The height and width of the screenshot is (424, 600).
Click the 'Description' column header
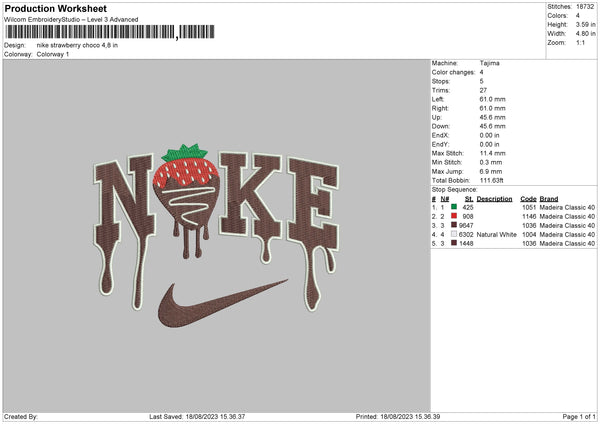click(x=494, y=199)
